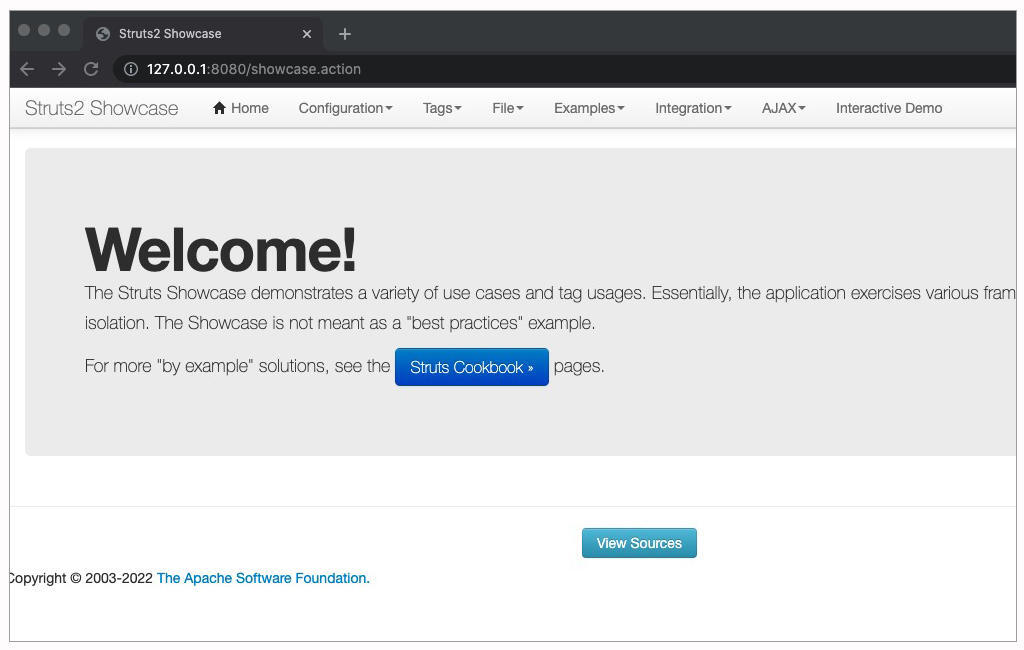Screen dimensions: 1024x650
Task: Click the URL address bar field
Action: [500, 69]
